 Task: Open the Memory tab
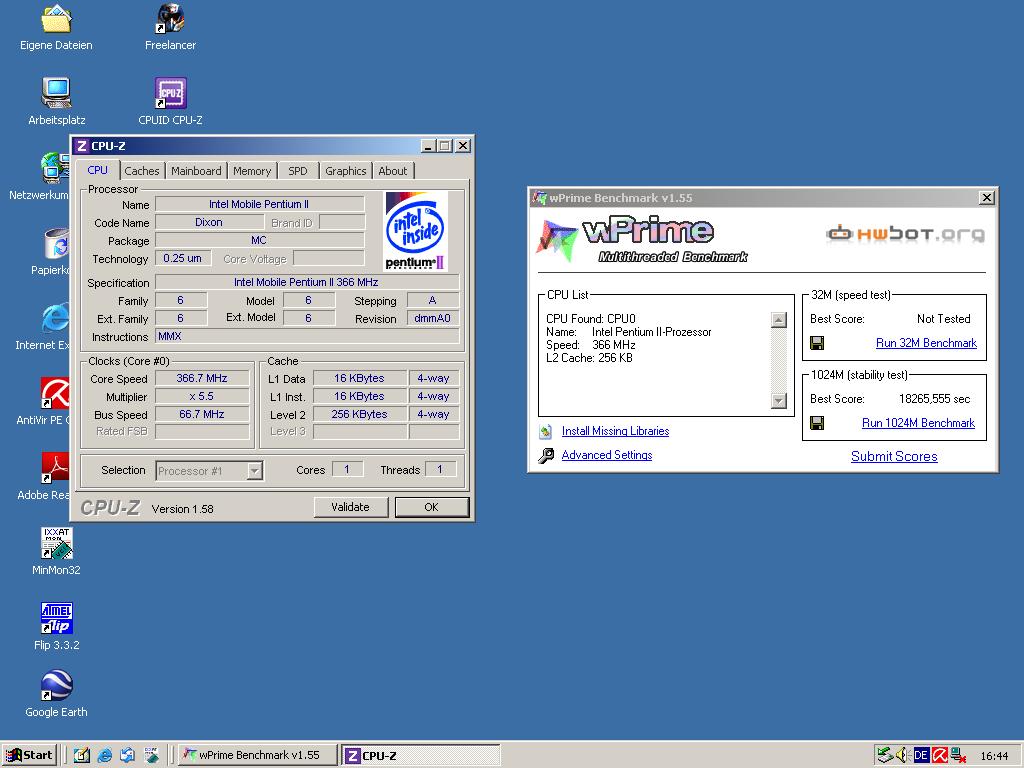[x=252, y=170]
